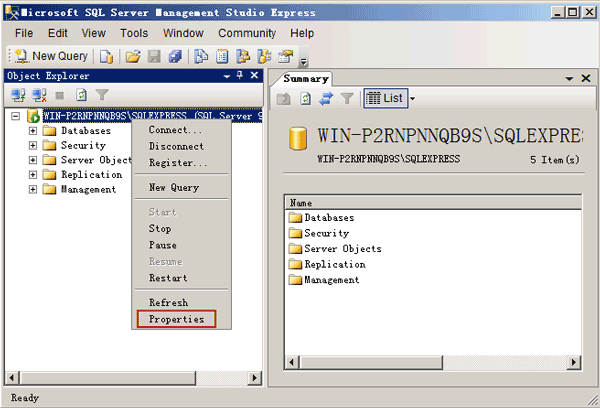Click the Summary page toolbar icon
This screenshot has height=408, width=600.
222,57
